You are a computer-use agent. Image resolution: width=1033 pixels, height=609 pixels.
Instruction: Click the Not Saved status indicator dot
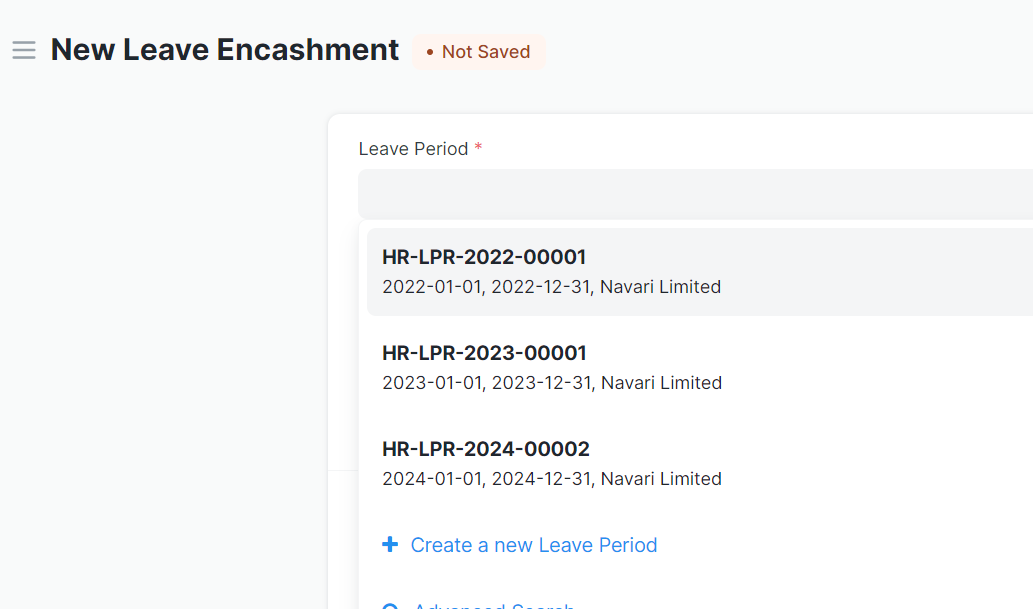click(x=431, y=52)
